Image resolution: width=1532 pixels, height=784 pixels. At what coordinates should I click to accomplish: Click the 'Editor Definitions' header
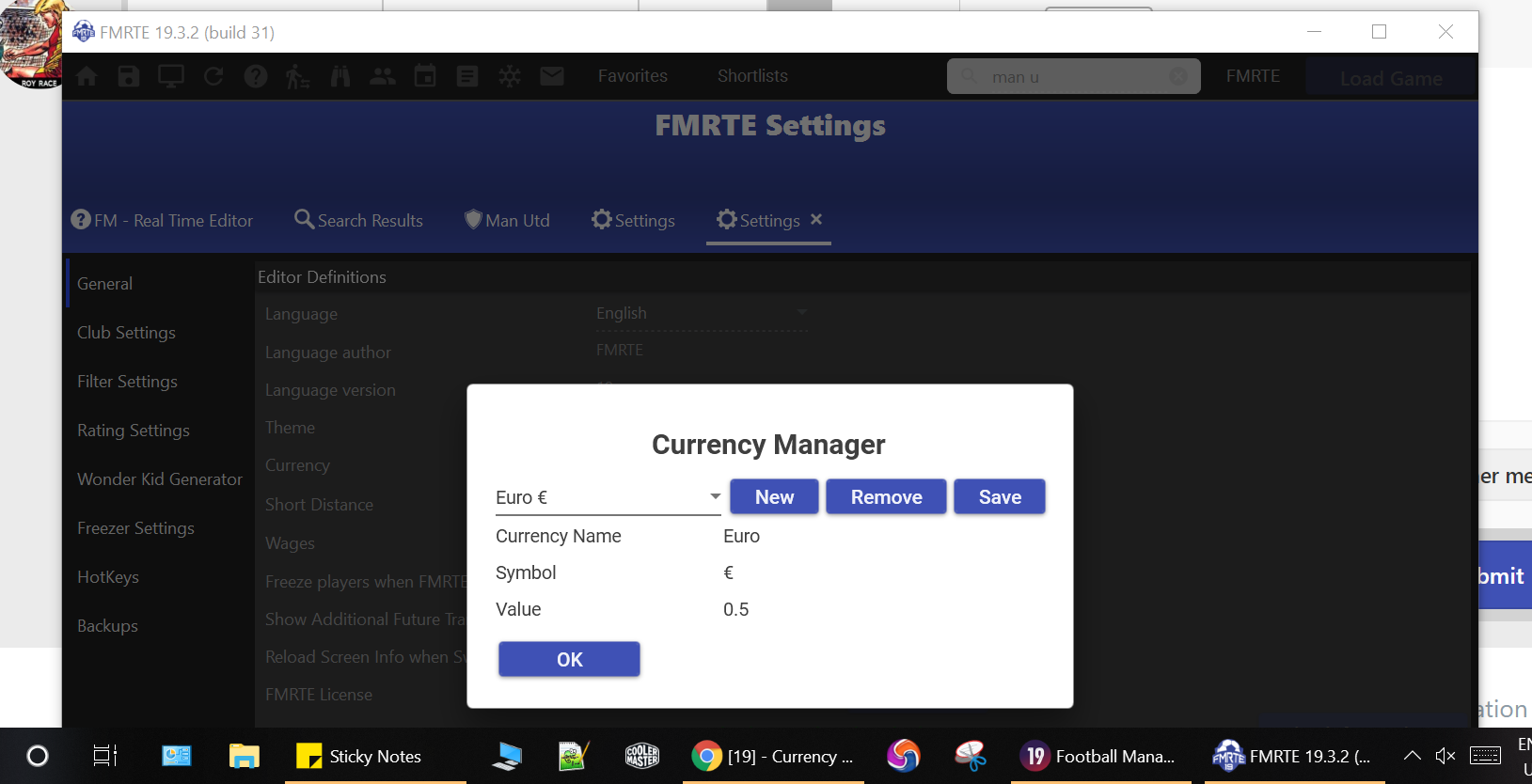pos(322,277)
